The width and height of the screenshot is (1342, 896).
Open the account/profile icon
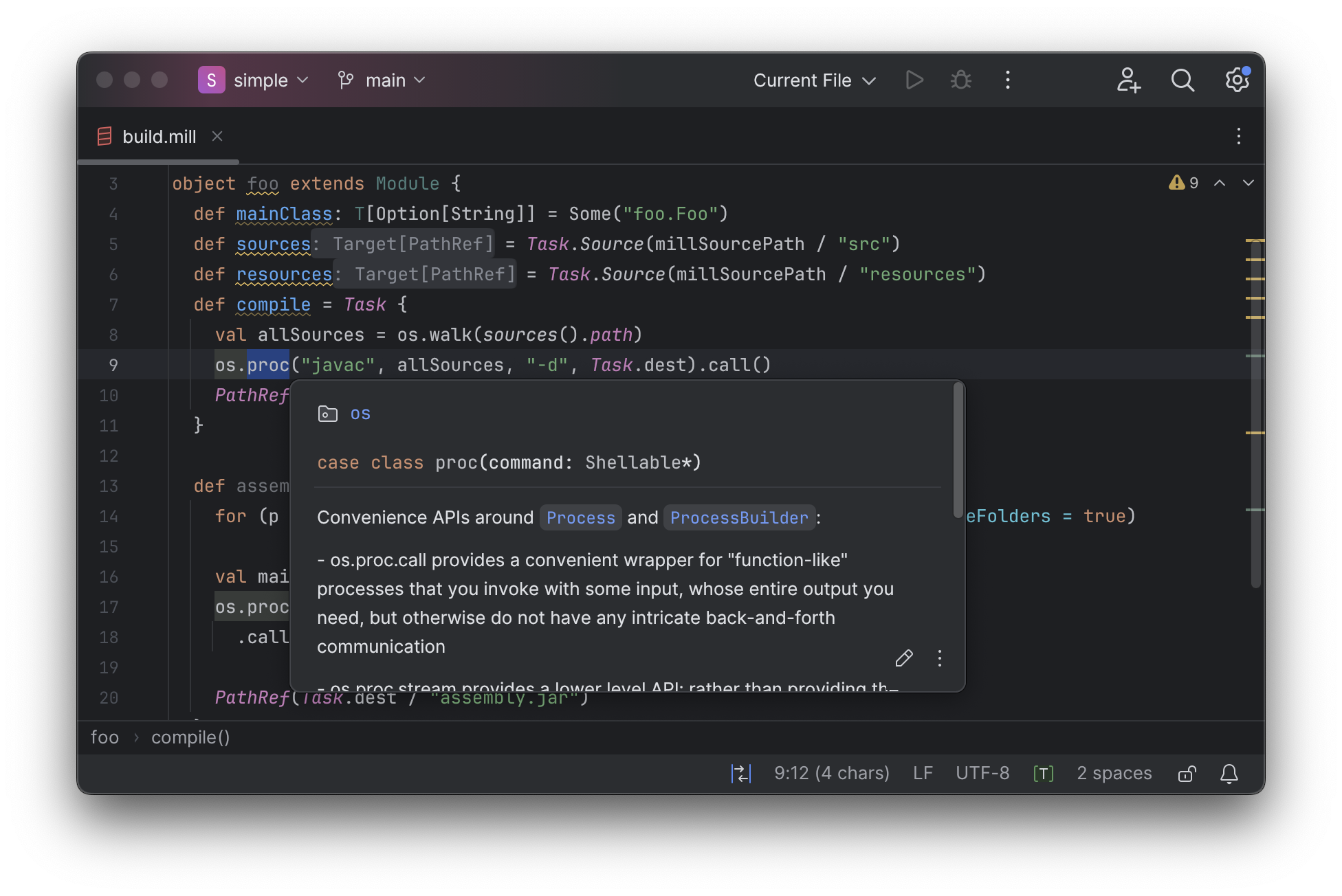click(x=1128, y=79)
